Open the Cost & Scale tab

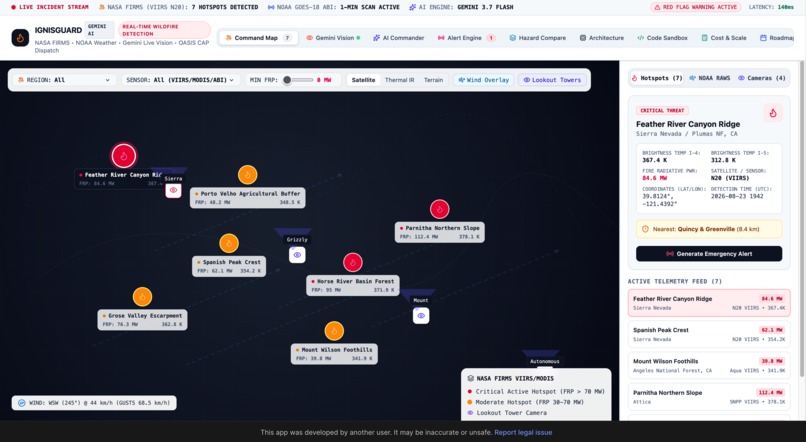[724, 38]
